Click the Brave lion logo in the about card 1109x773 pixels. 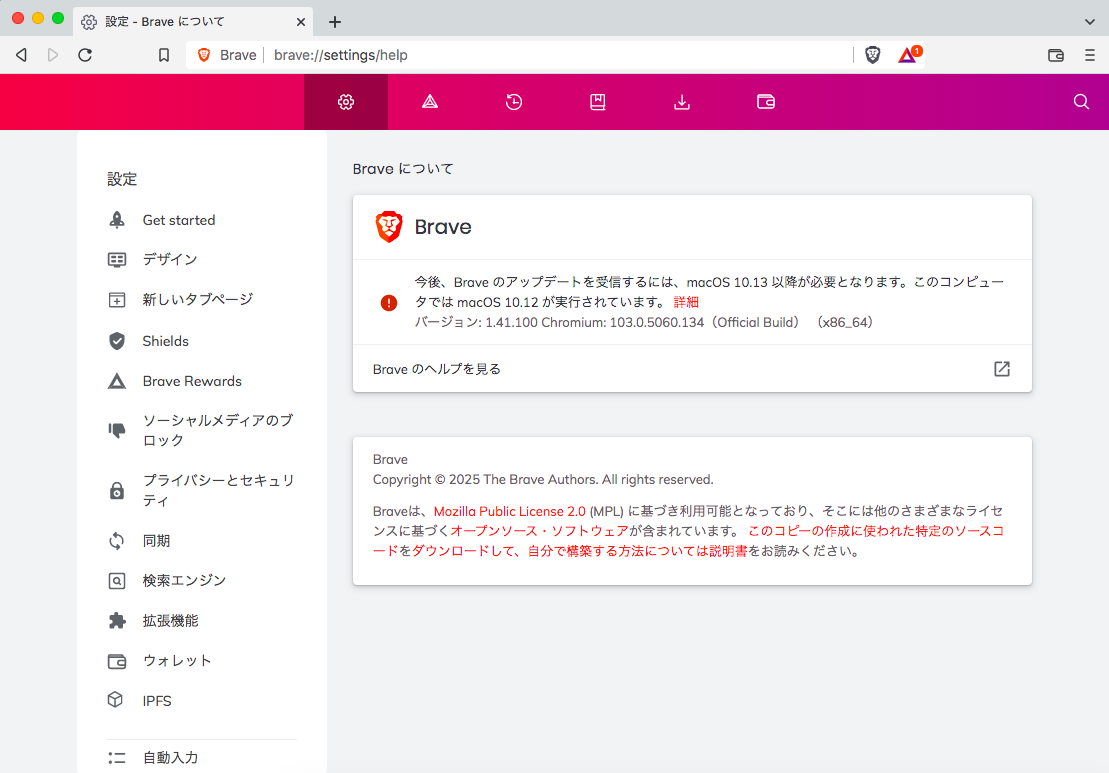(x=388, y=227)
